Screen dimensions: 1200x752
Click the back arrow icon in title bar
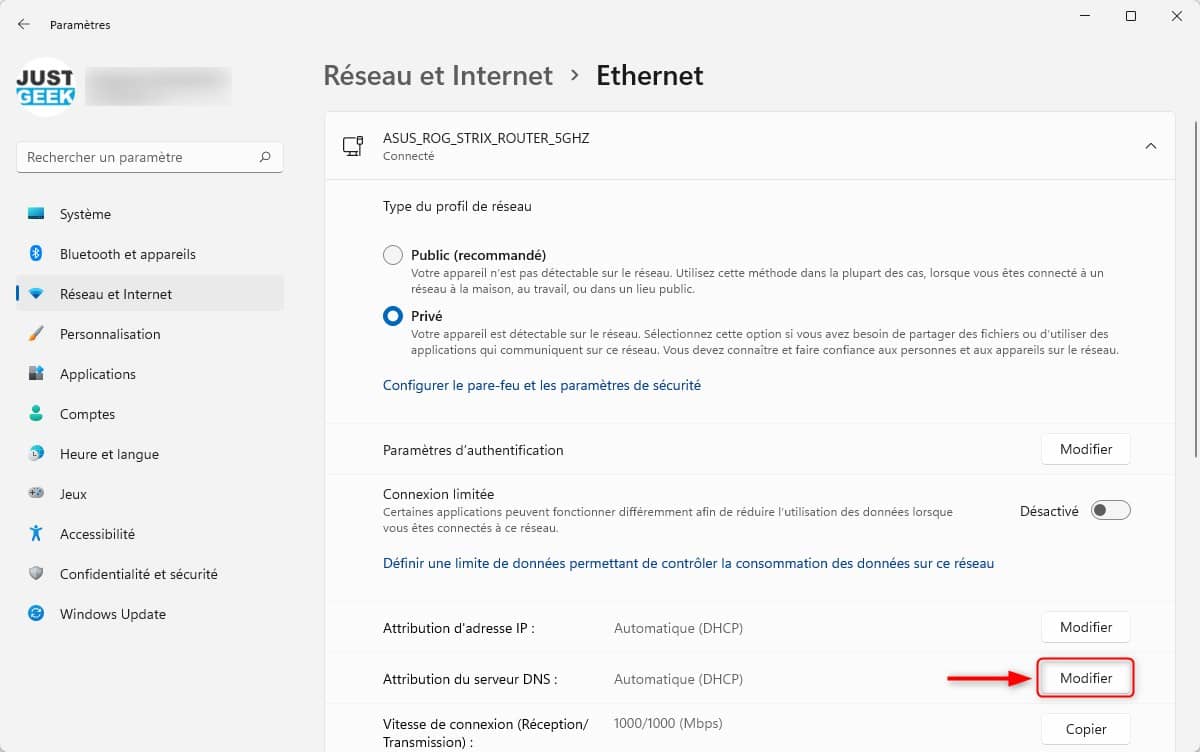24,24
